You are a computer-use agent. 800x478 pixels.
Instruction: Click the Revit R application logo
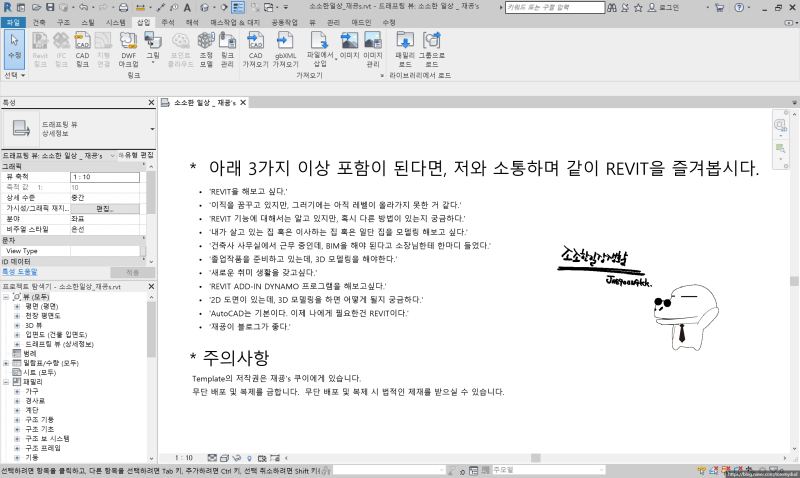[8, 7]
